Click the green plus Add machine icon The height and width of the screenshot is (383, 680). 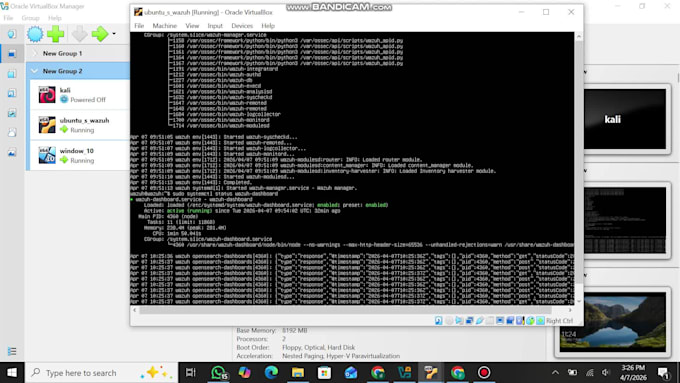(56, 34)
